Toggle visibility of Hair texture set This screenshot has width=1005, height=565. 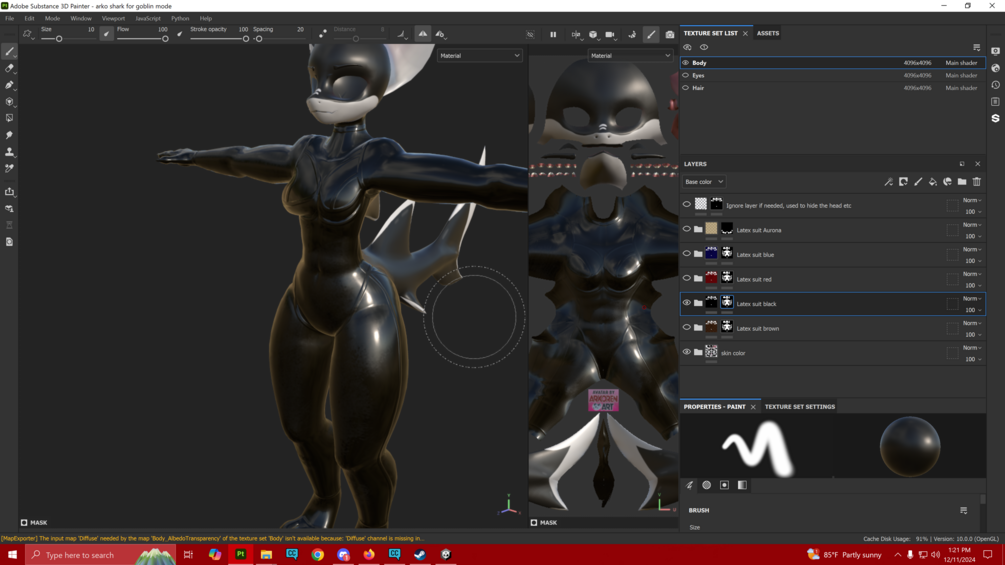click(686, 88)
